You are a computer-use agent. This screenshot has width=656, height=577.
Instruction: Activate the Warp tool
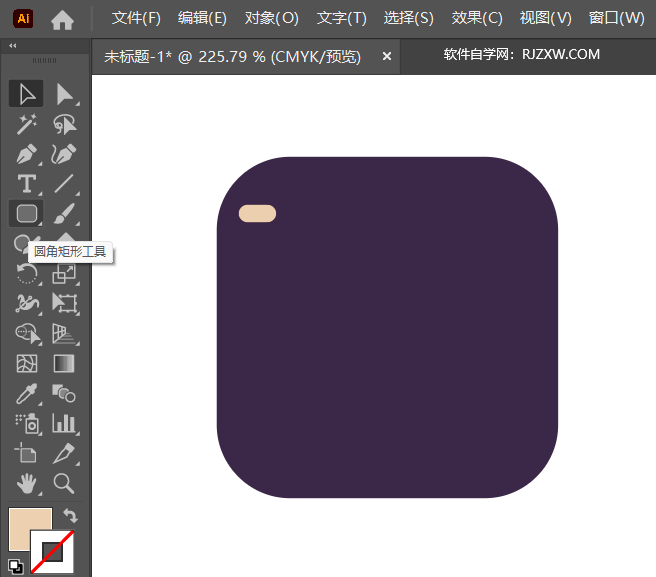tap(26, 303)
